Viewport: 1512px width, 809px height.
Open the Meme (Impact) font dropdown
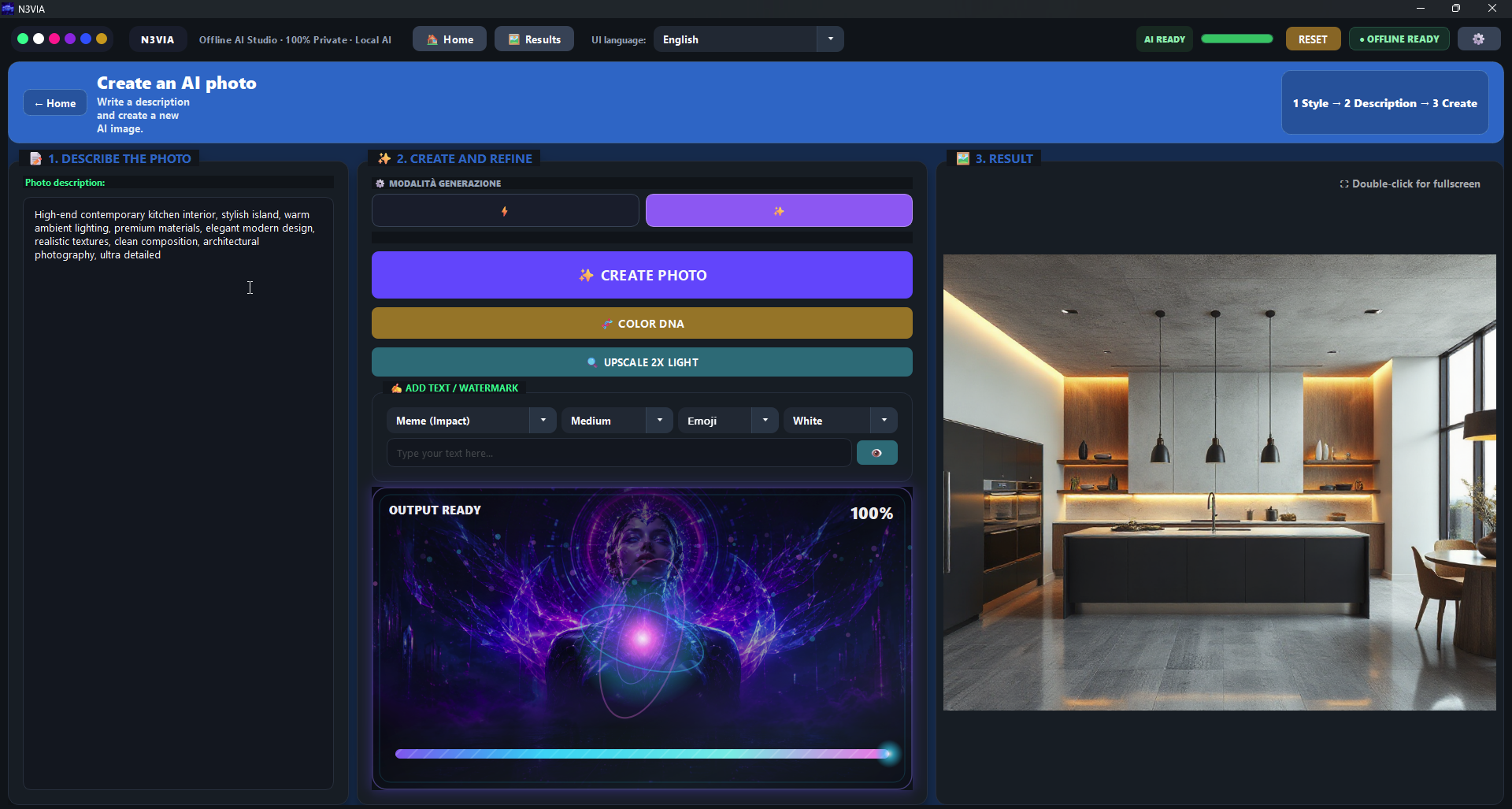point(471,421)
